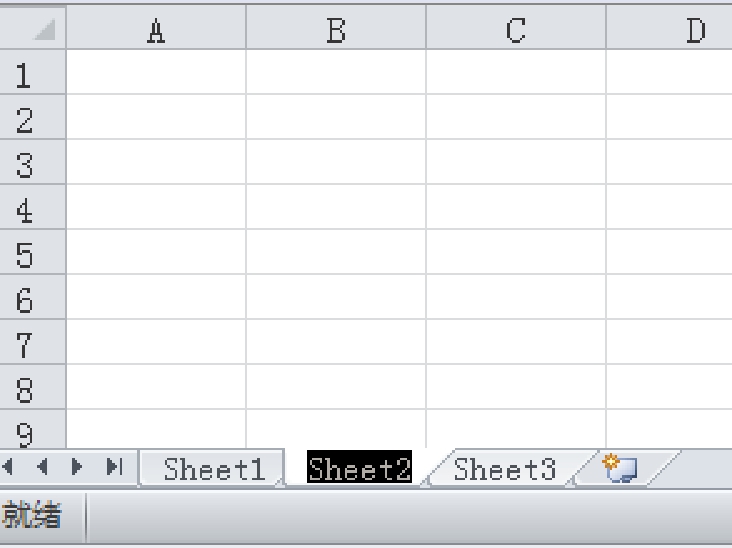Select column A header
732x548 pixels.
pyautogui.click(x=156, y=27)
